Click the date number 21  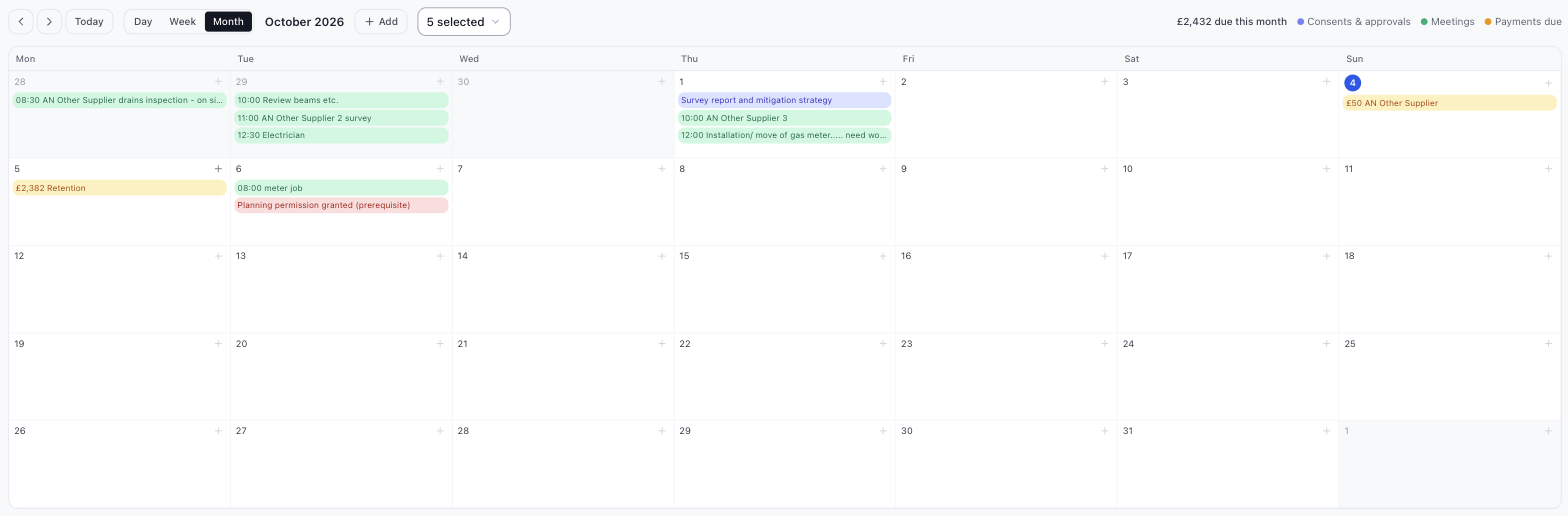pyautogui.click(x=462, y=344)
